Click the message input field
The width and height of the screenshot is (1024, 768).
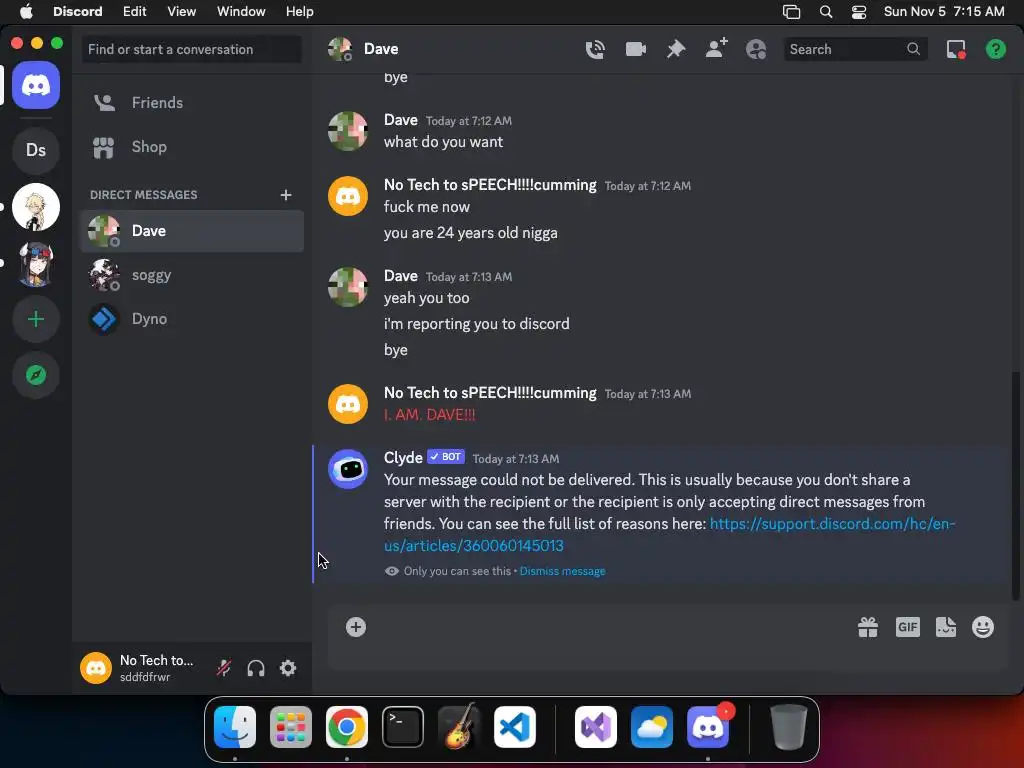607,627
